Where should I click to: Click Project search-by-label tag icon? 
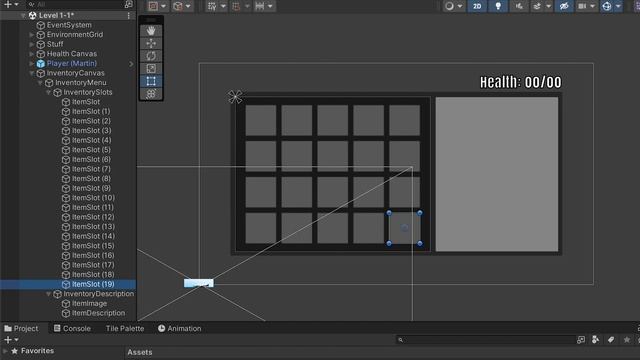click(611, 340)
